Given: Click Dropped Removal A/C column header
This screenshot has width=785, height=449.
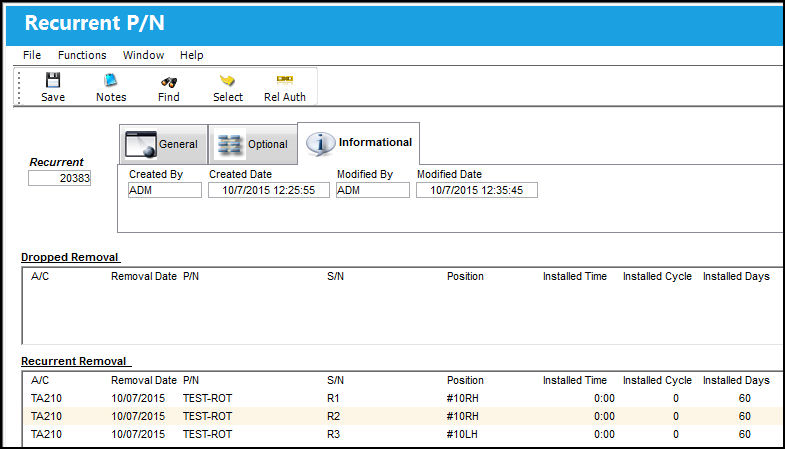Looking at the screenshot, I should [40, 276].
